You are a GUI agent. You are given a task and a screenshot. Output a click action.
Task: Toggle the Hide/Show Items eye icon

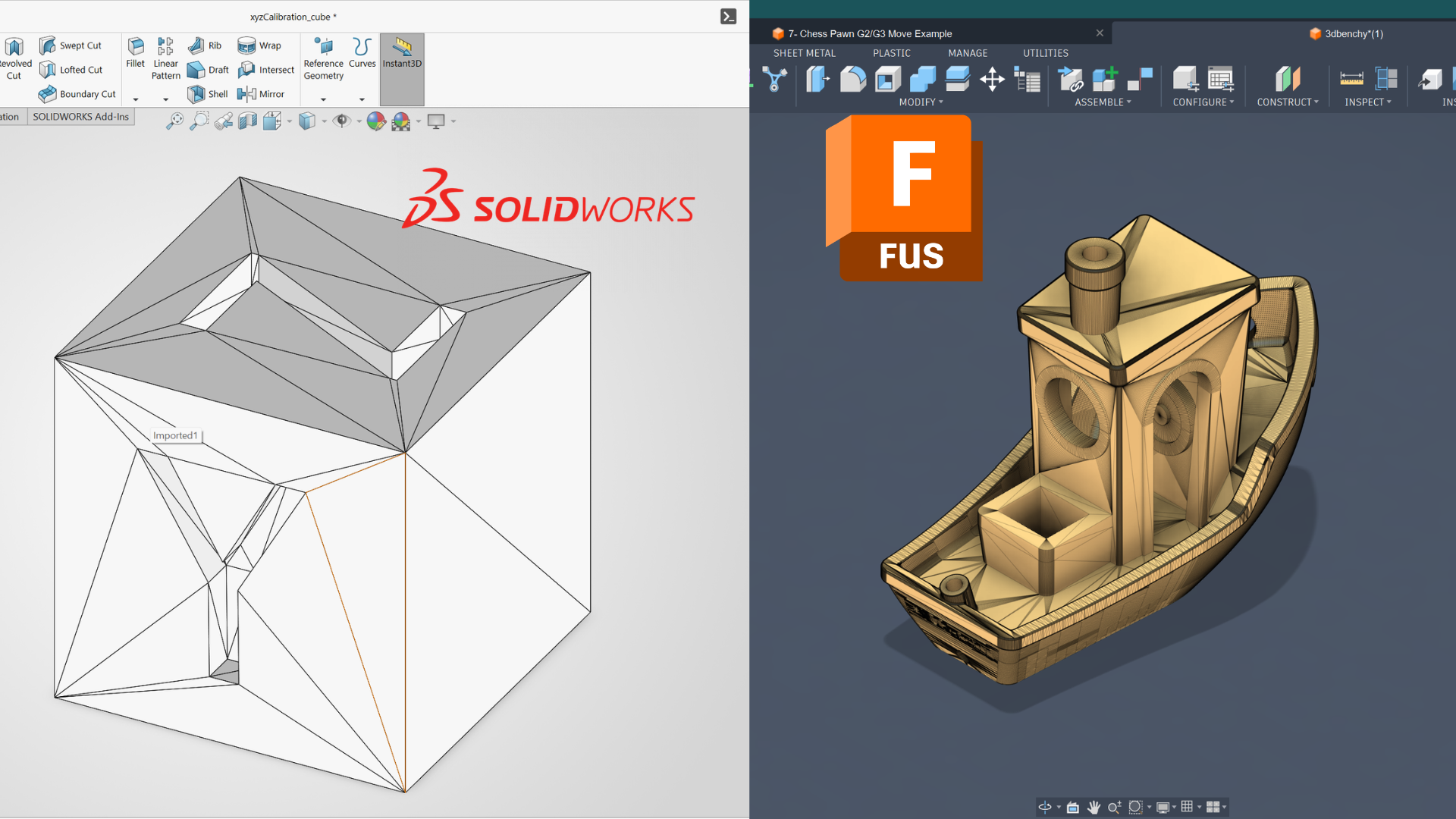click(x=342, y=121)
